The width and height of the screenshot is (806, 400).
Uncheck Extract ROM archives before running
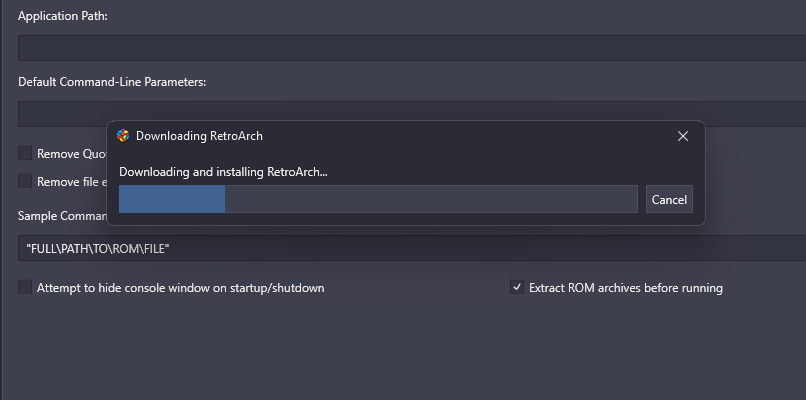(517, 287)
